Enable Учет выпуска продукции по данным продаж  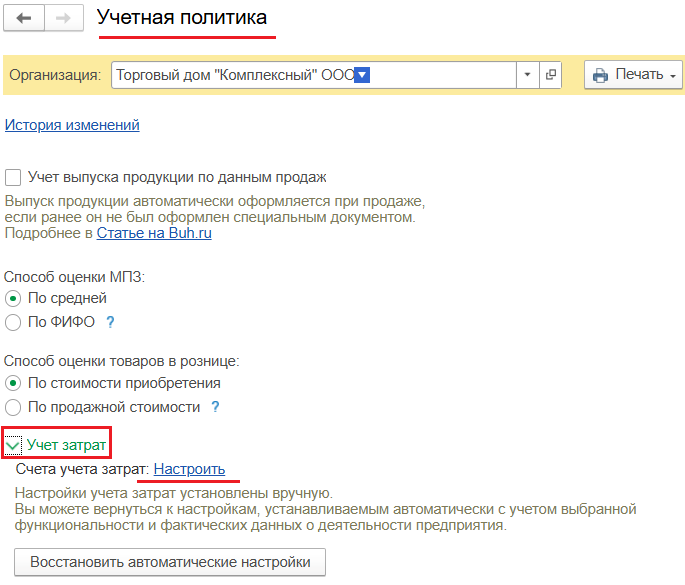(13, 178)
